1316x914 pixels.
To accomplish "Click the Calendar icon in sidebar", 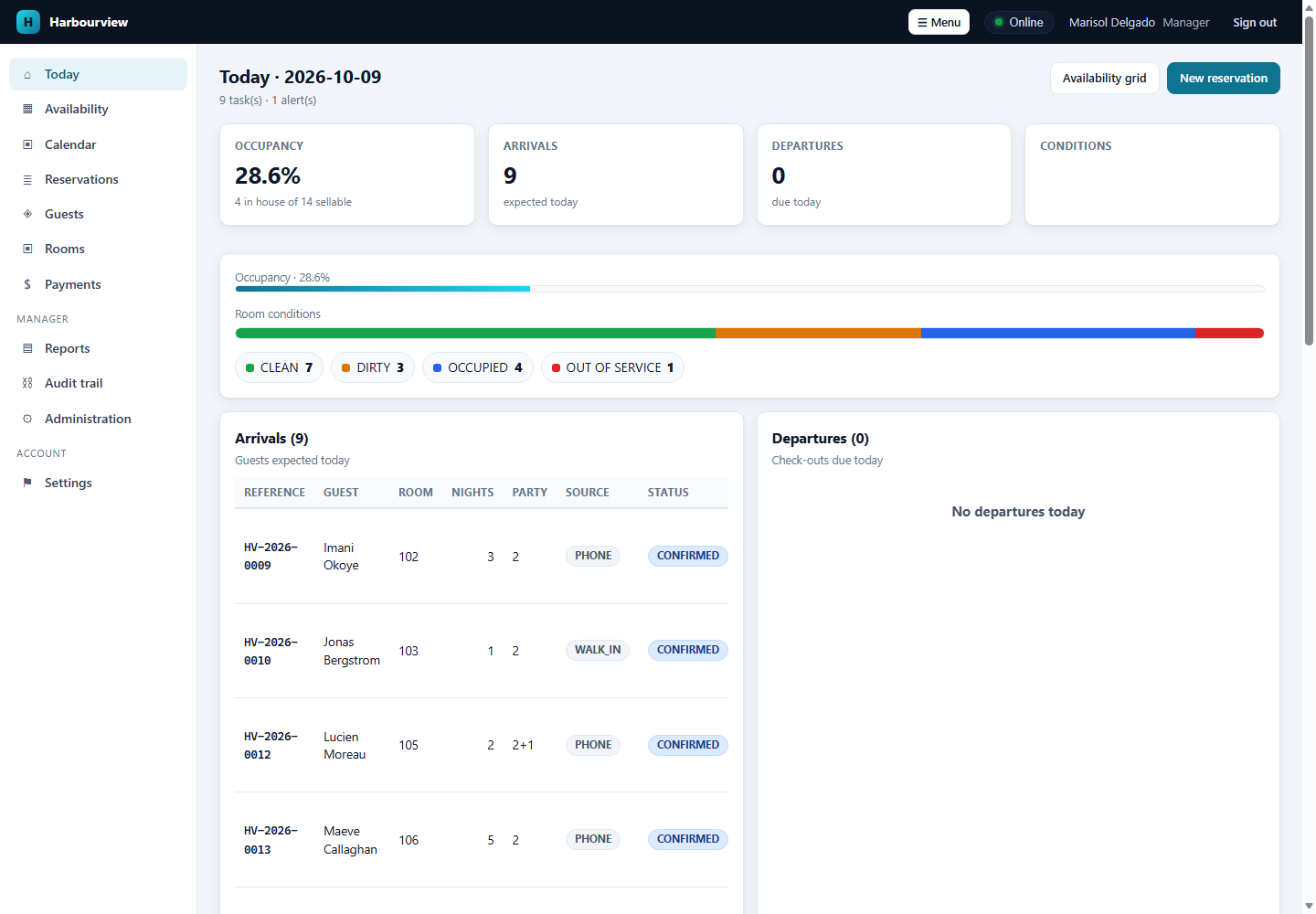I will [x=27, y=144].
